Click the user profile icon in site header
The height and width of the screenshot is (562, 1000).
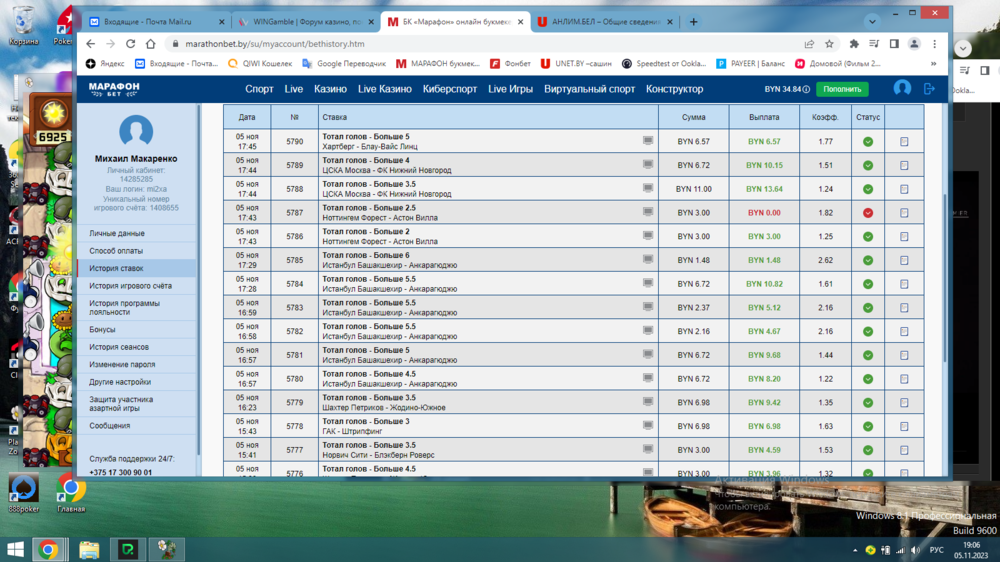pyautogui.click(x=902, y=89)
